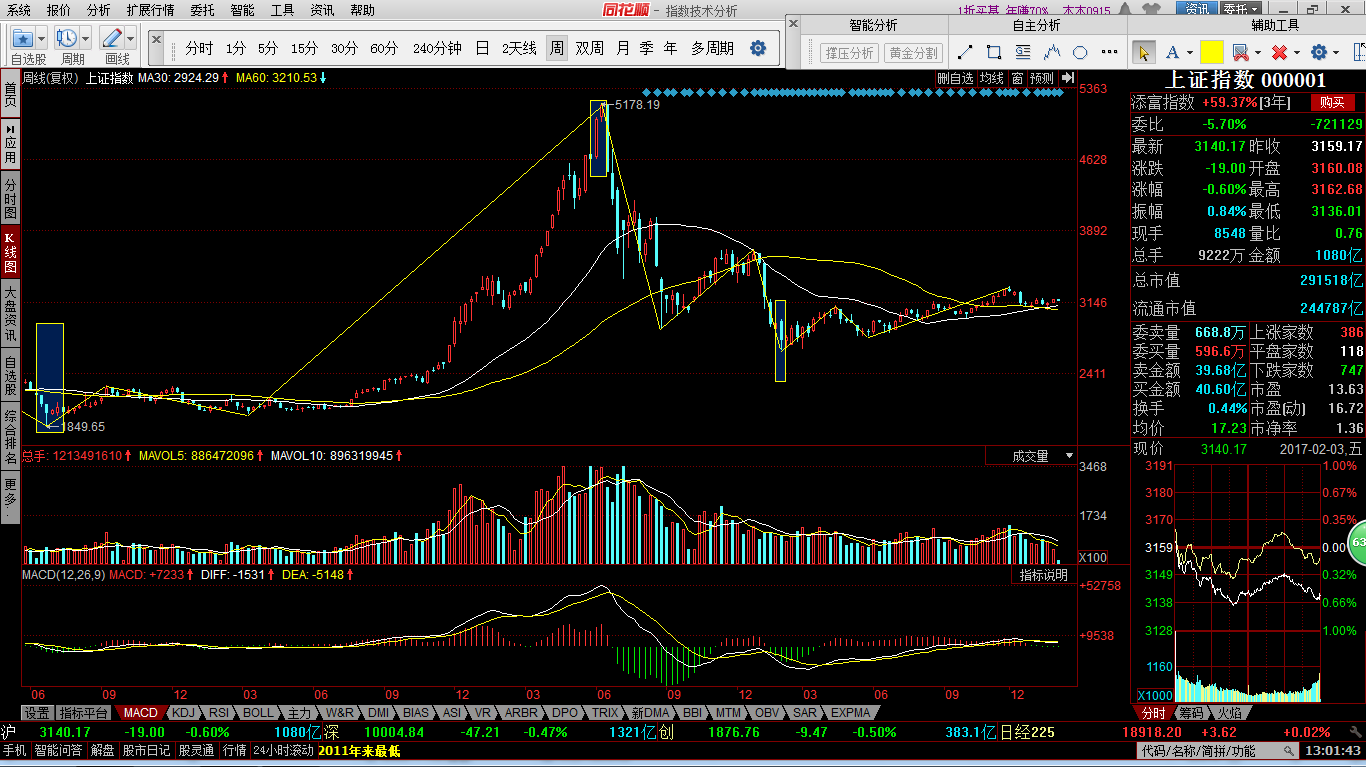Switch to 15分 period
The width and height of the screenshot is (1366, 767).
point(304,48)
